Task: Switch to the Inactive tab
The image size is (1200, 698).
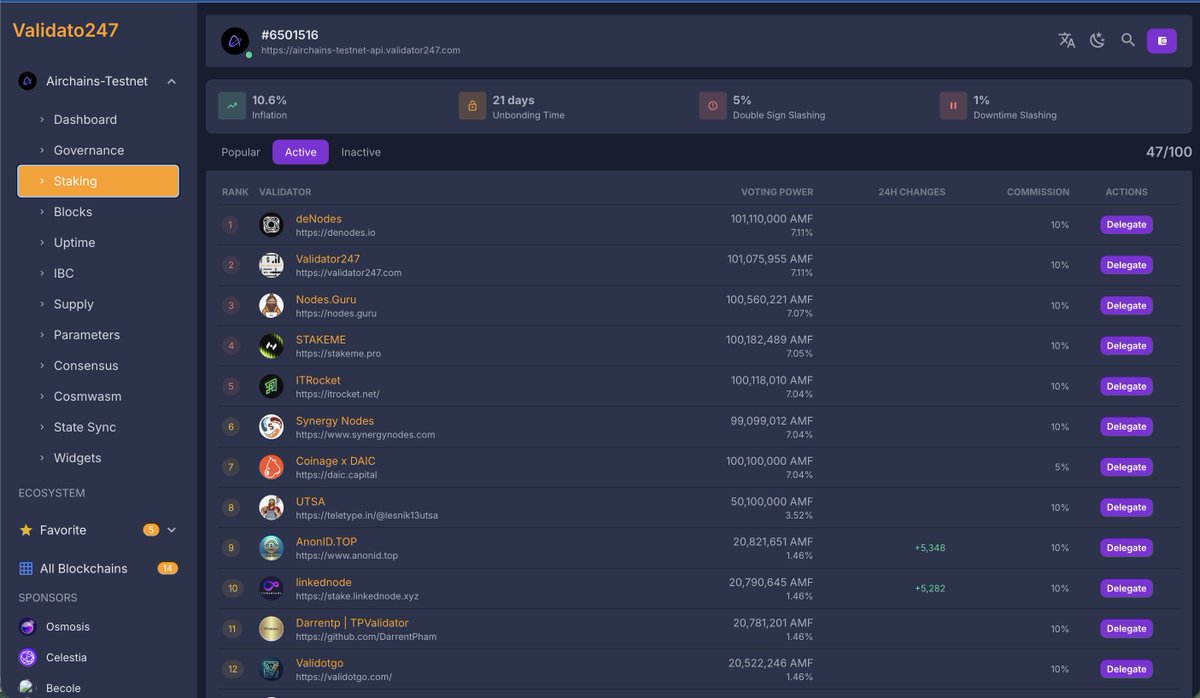Action: (x=361, y=152)
